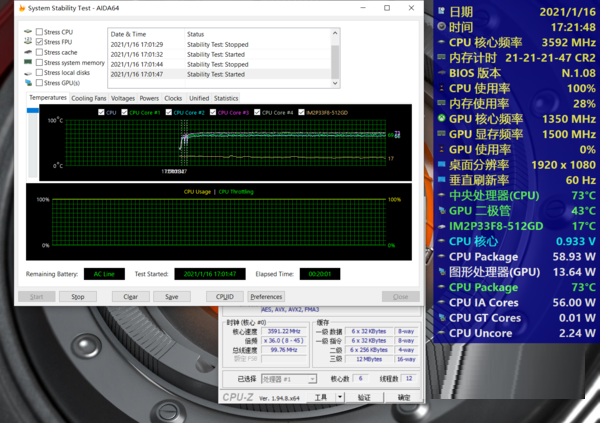This screenshot has width=600, height=423.
Task: Click the Stress GPU(s) icon
Action: [28, 83]
